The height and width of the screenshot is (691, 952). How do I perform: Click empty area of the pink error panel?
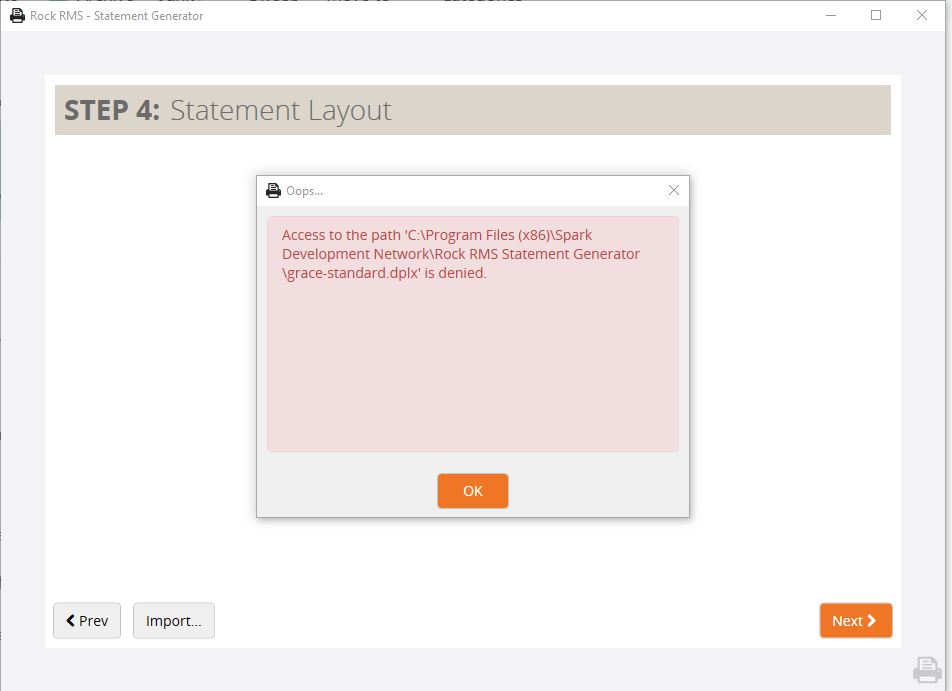pos(472,370)
